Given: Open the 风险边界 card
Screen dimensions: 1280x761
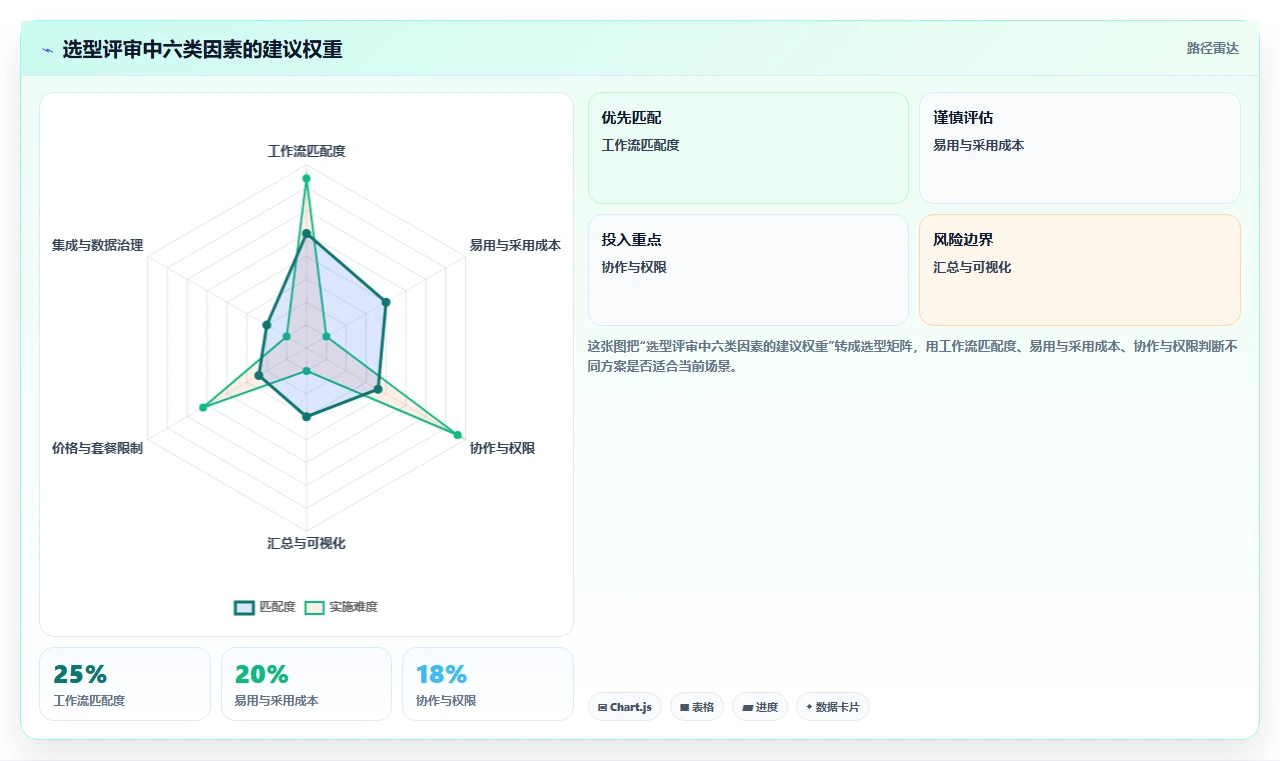Looking at the screenshot, I should tap(1080, 270).
